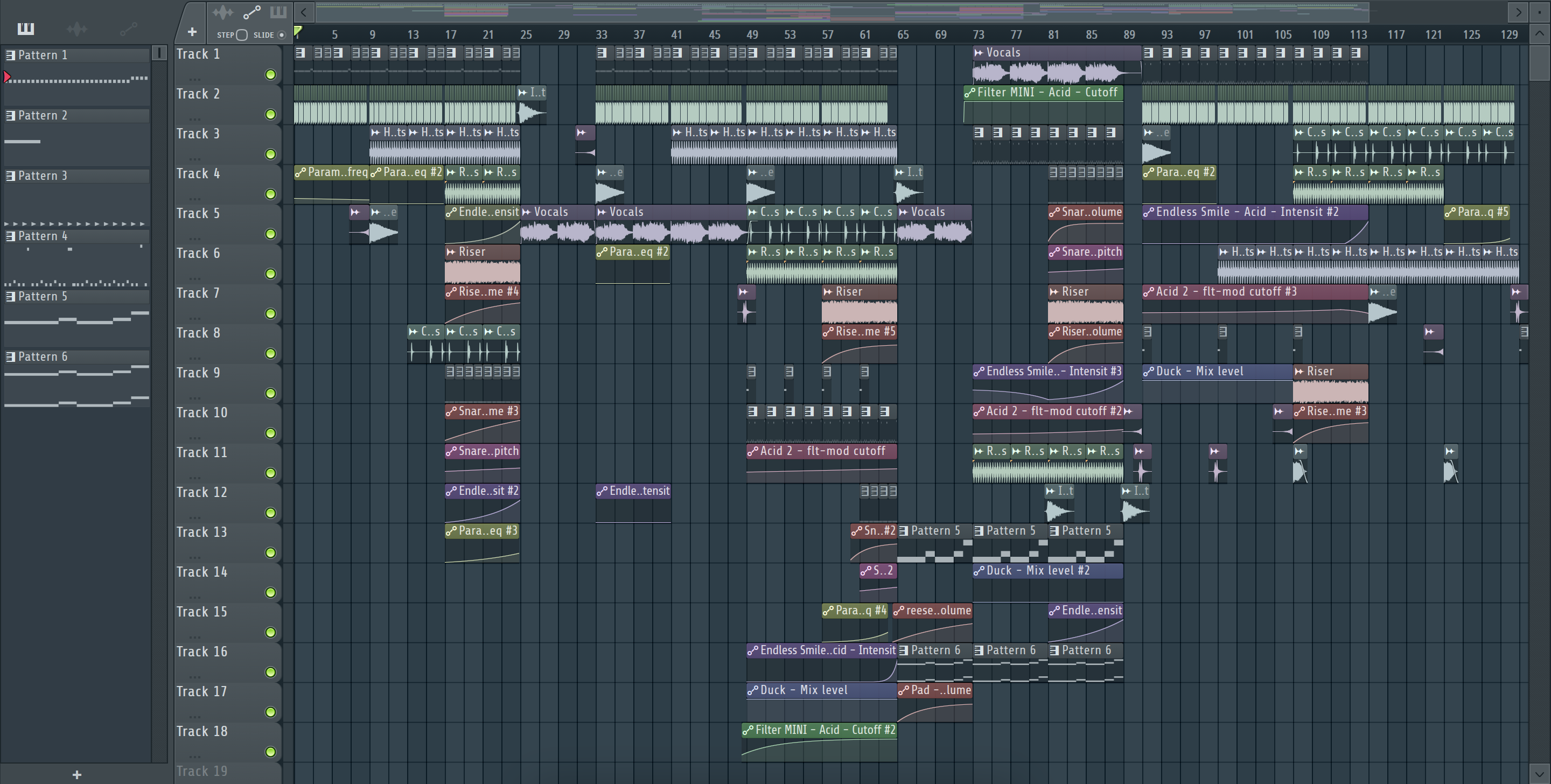Click the right arrow of the overview scrollbar

point(1518,12)
